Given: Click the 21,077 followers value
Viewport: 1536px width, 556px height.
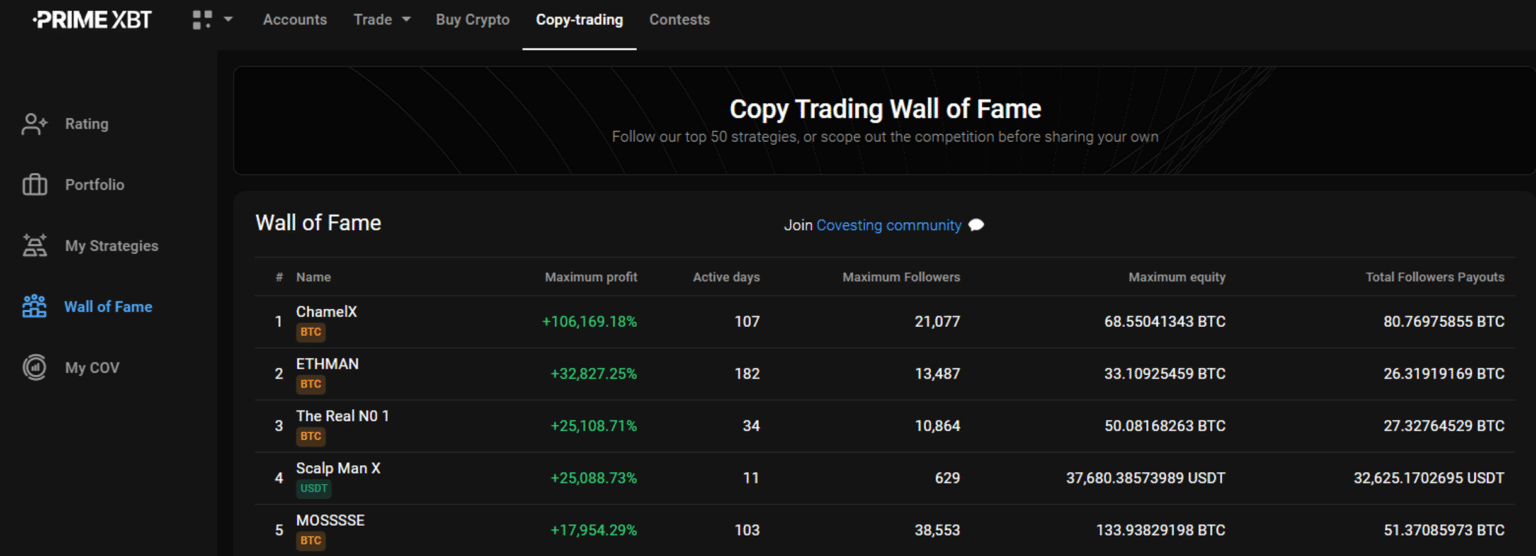Looking at the screenshot, I should tap(937, 322).
